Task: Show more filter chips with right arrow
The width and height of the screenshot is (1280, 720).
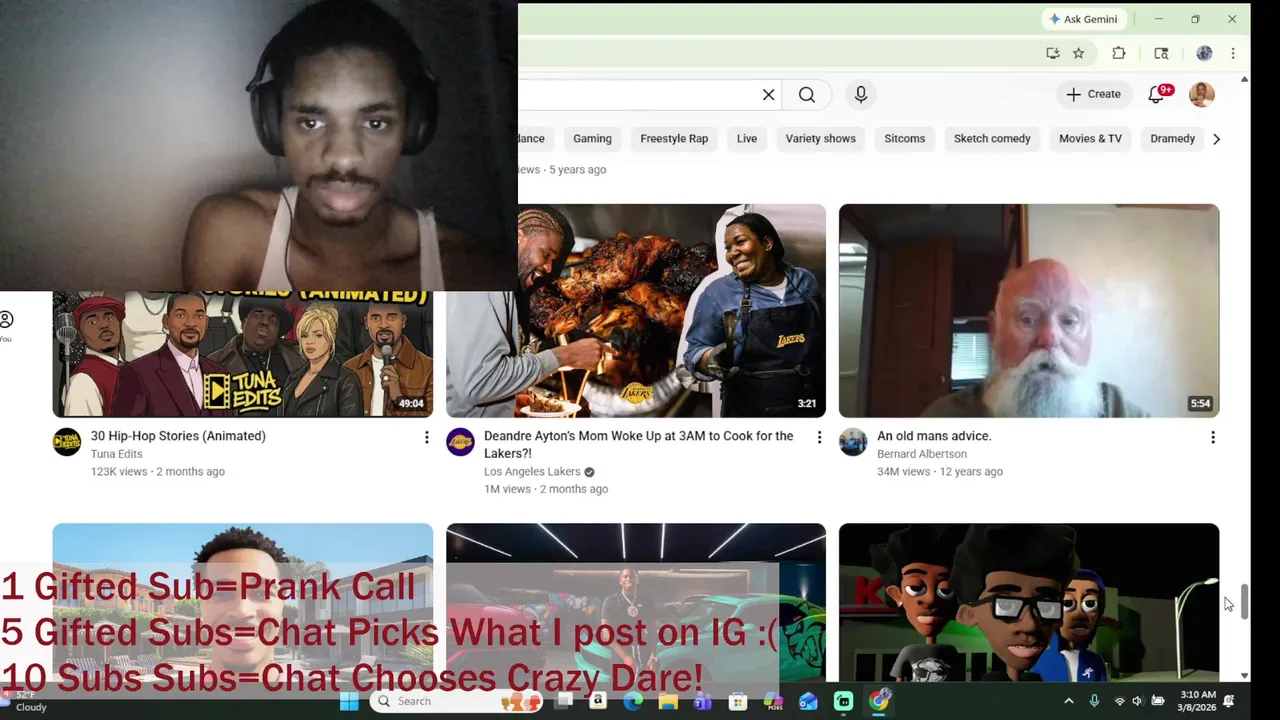Action: click(x=1216, y=139)
